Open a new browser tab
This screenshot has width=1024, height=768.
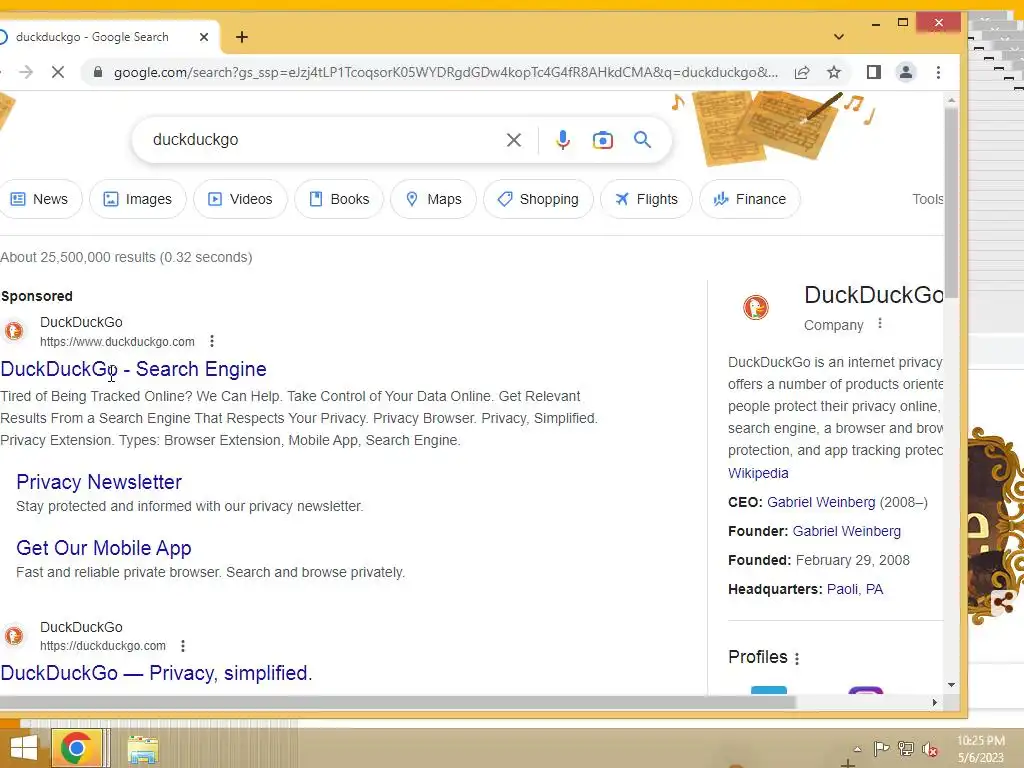click(242, 37)
